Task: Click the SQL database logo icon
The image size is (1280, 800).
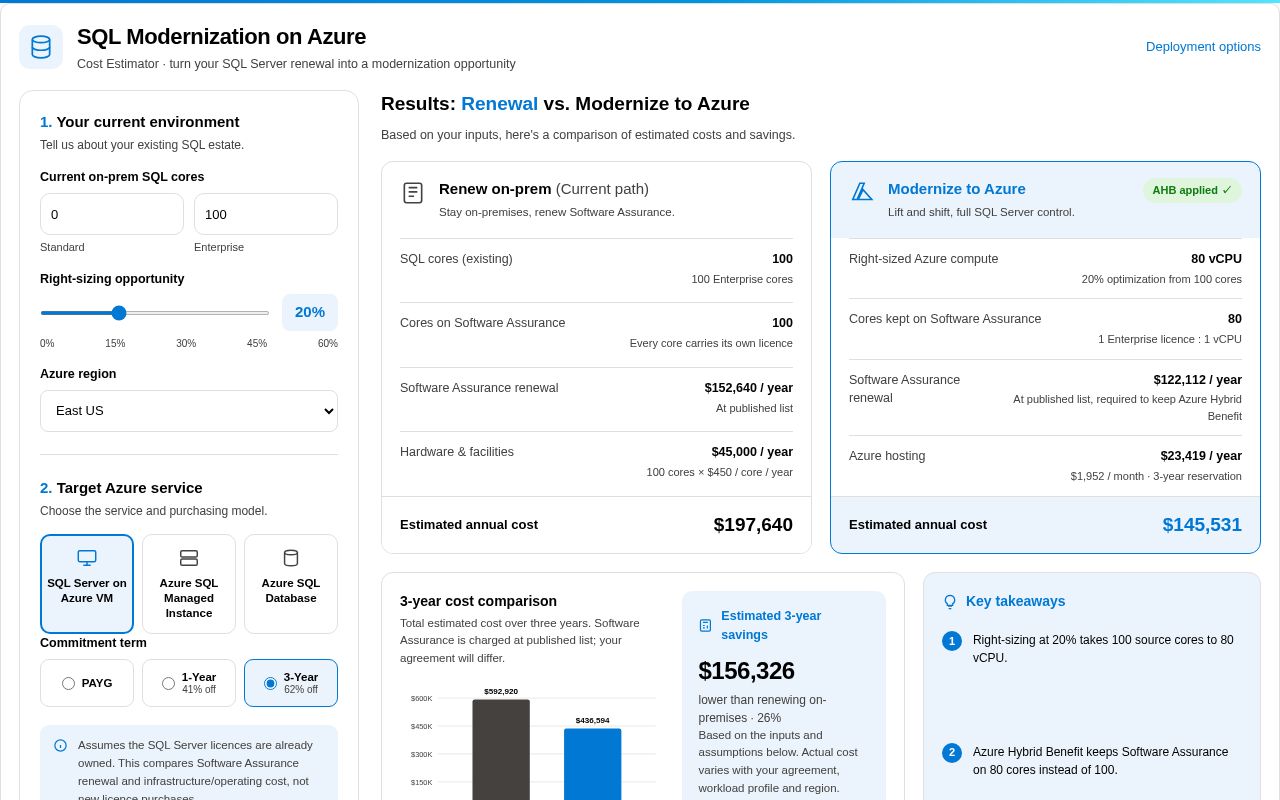Action: point(41,47)
